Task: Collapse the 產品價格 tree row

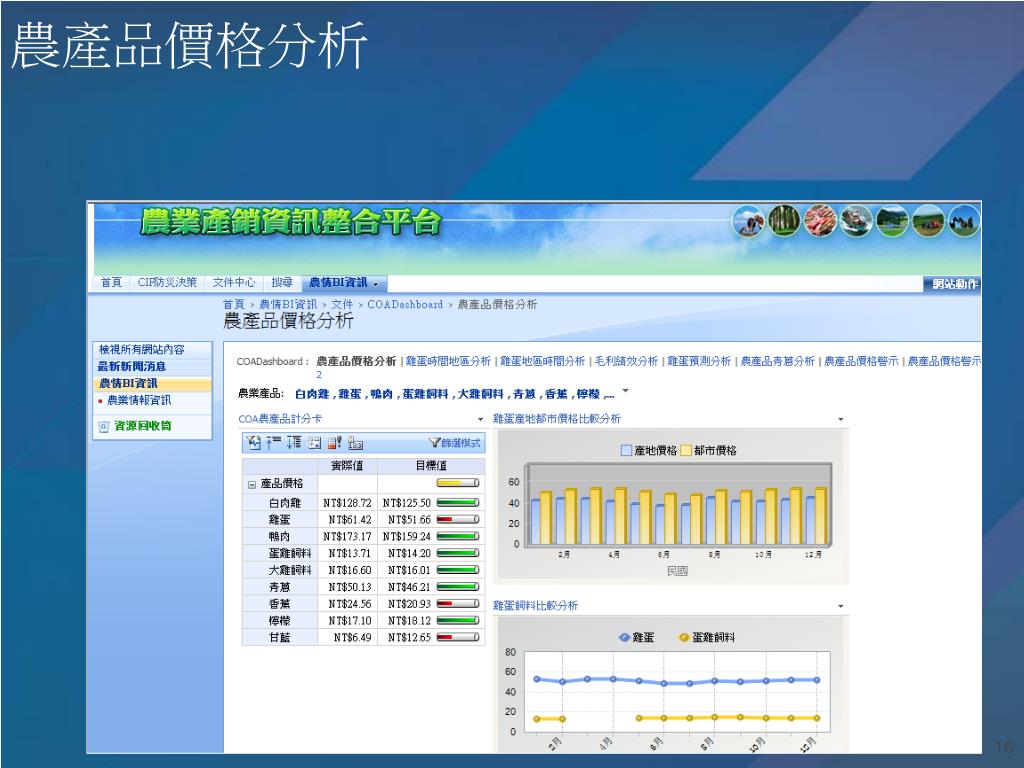Action: click(252, 484)
